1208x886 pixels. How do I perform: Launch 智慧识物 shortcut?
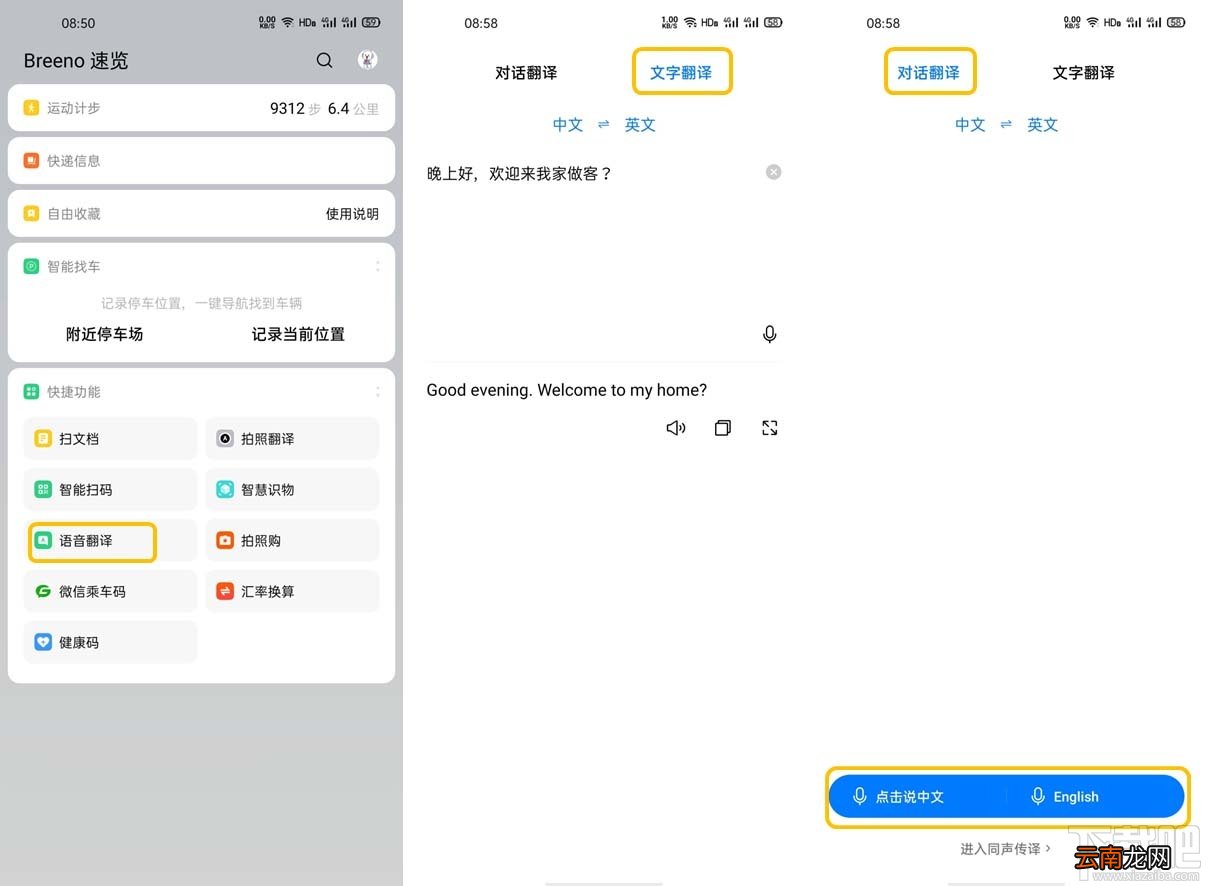[x=292, y=490]
